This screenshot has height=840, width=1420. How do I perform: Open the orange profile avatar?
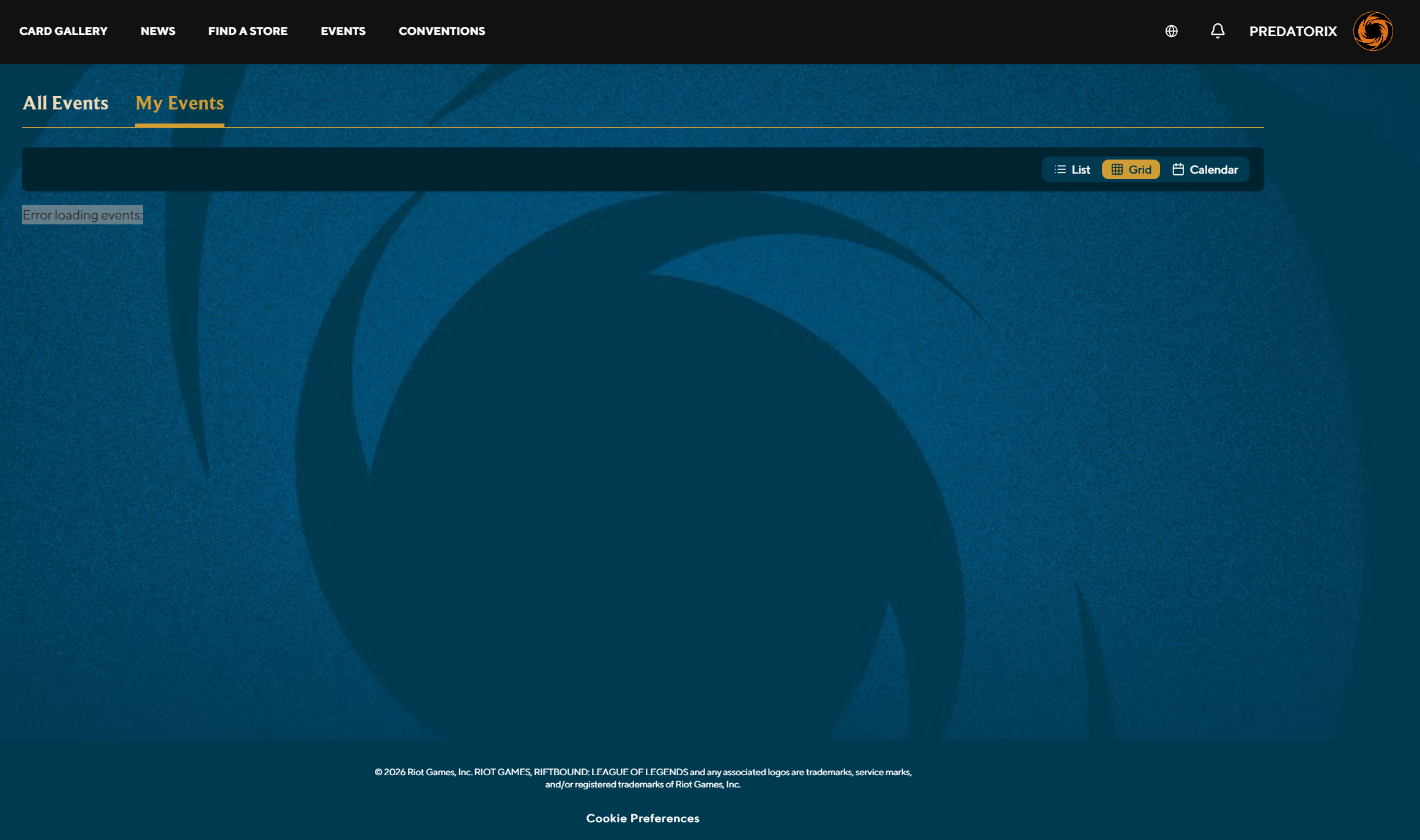1373,31
